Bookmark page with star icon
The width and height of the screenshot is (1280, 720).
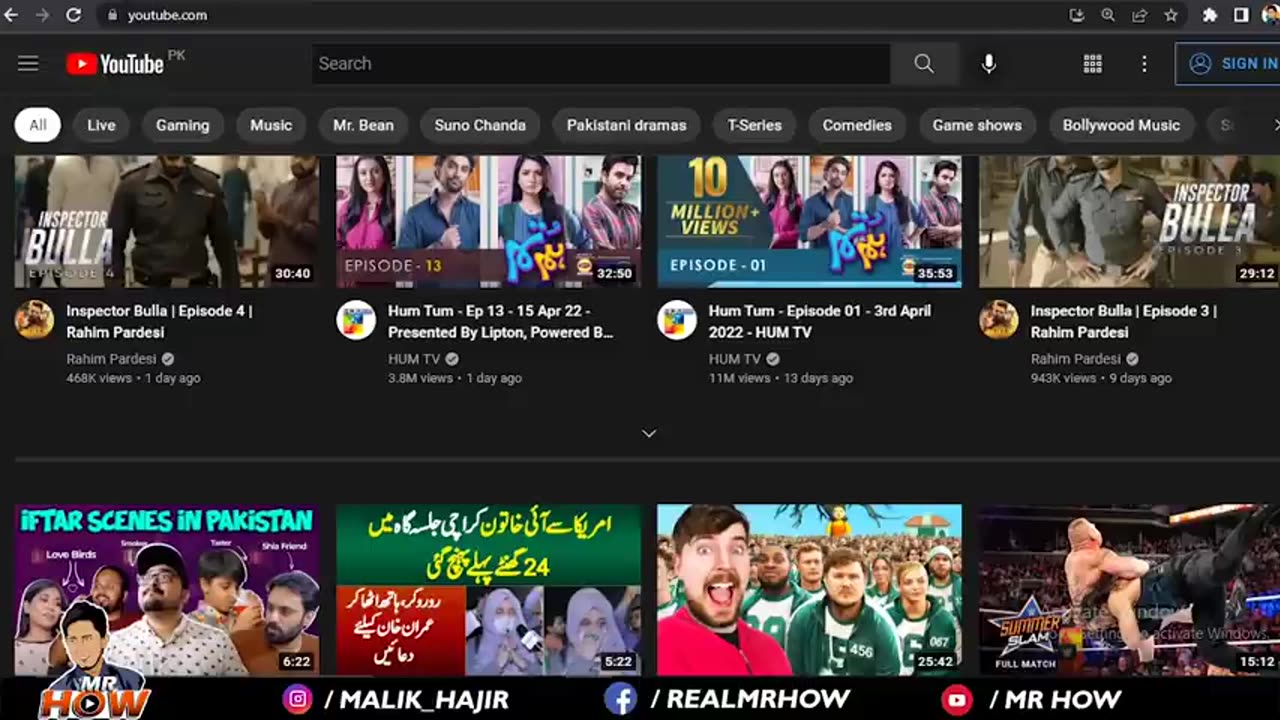[1171, 15]
